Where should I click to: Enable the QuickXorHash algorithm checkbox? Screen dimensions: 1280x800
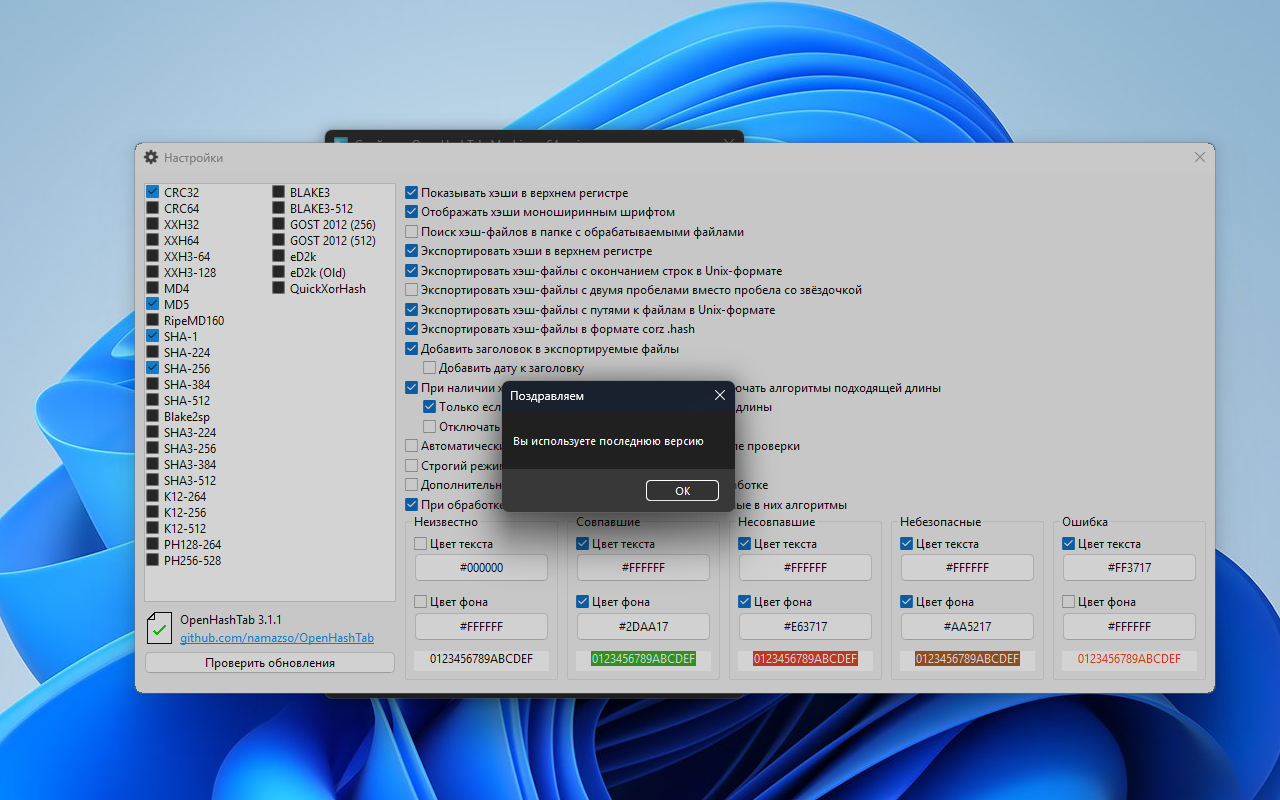click(x=279, y=288)
